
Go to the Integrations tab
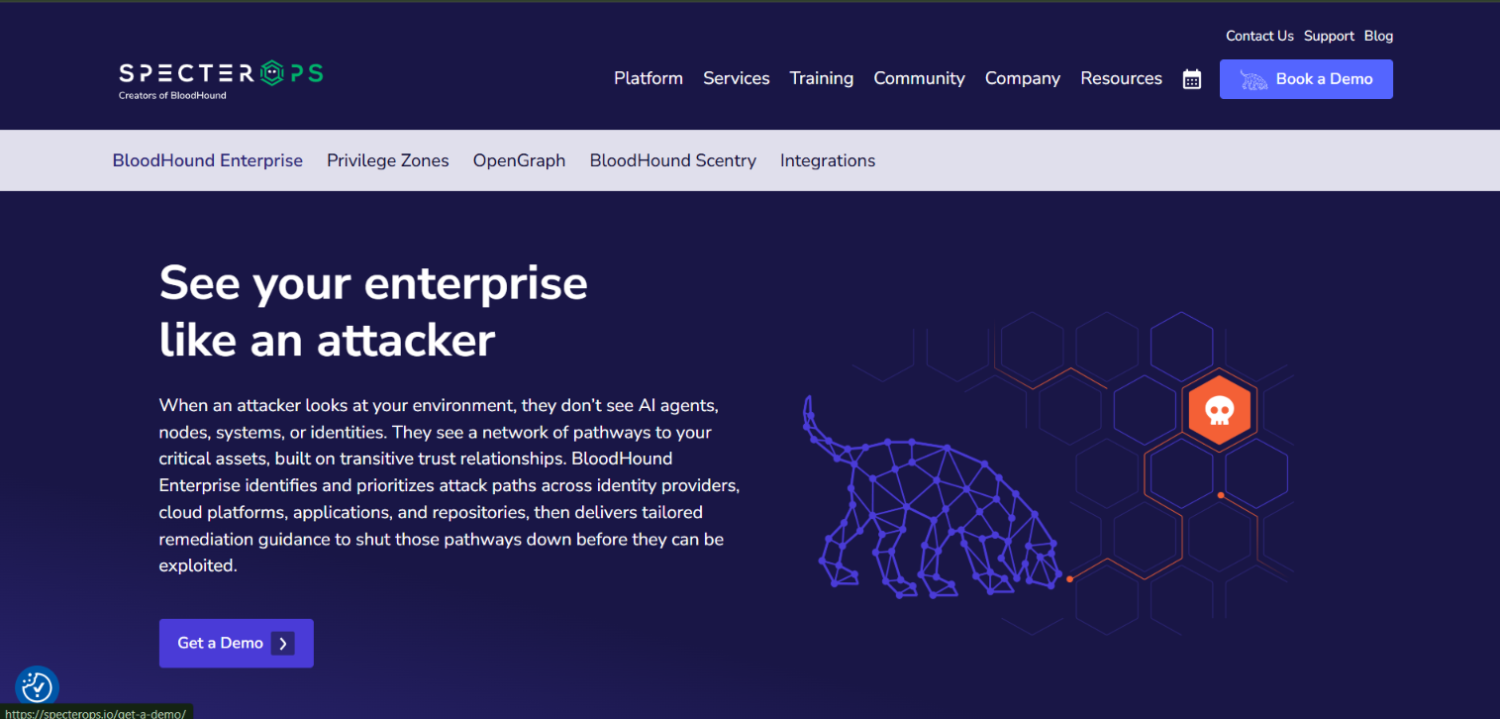(828, 160)
